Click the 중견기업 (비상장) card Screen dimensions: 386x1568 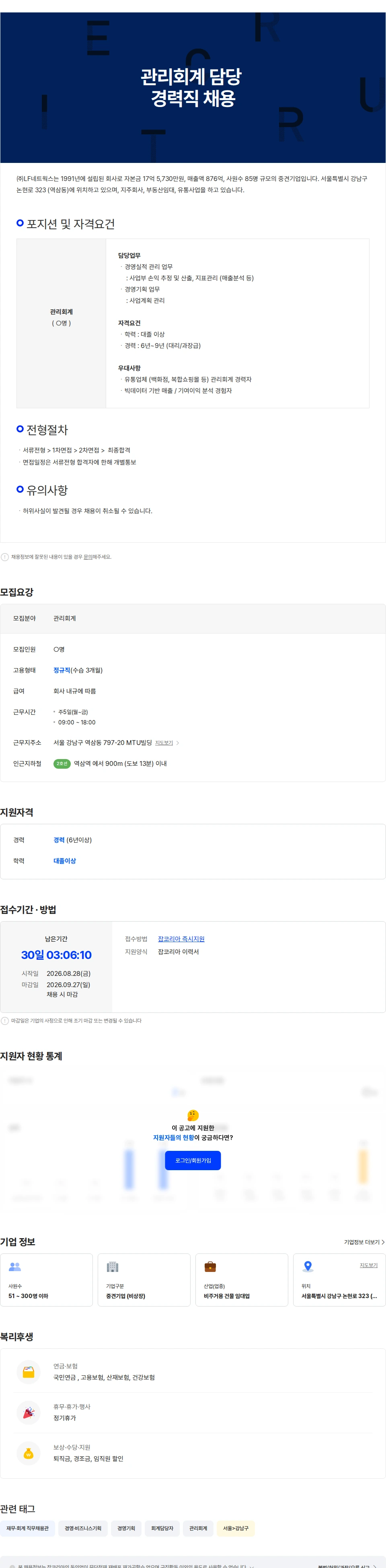(x=144, y=1280)
